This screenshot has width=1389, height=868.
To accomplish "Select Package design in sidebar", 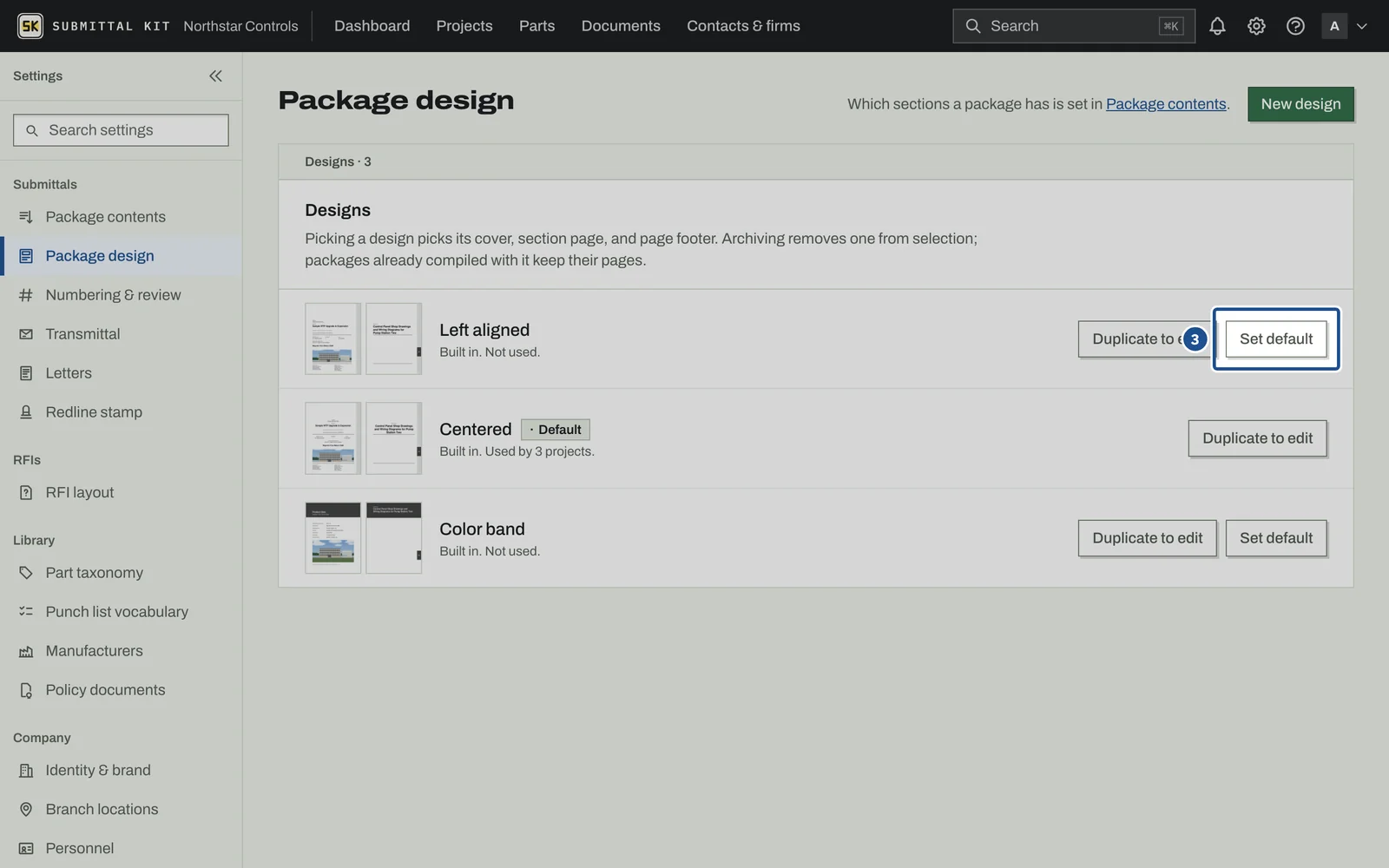I will tap(121, 256).
